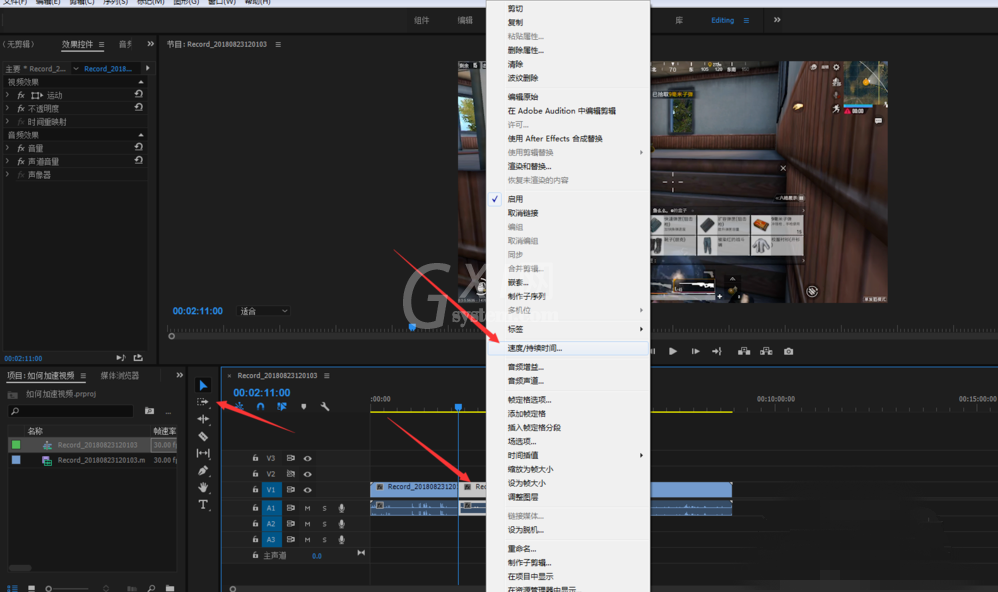Select the Track Select Forward tool

(x=202, y=402)
